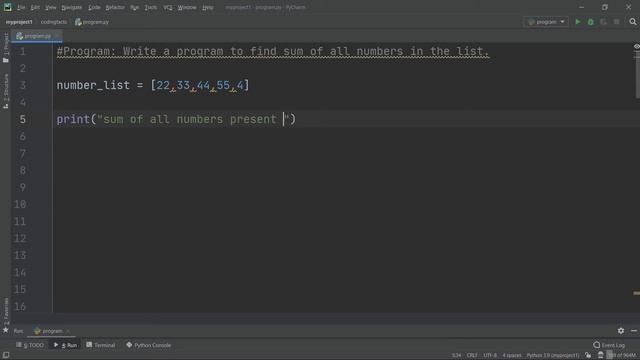Open the Edit menu

(35, 7)
